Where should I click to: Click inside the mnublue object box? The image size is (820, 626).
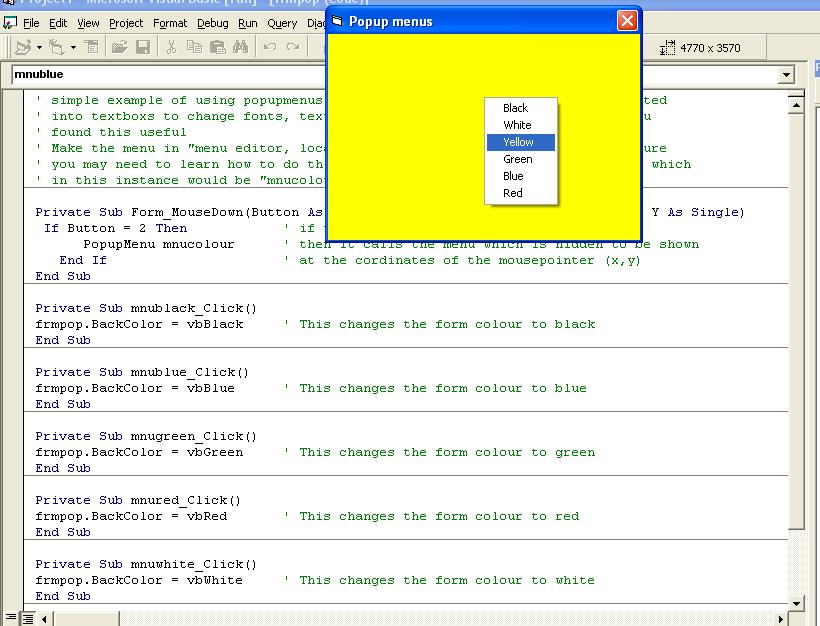[150, 75]
